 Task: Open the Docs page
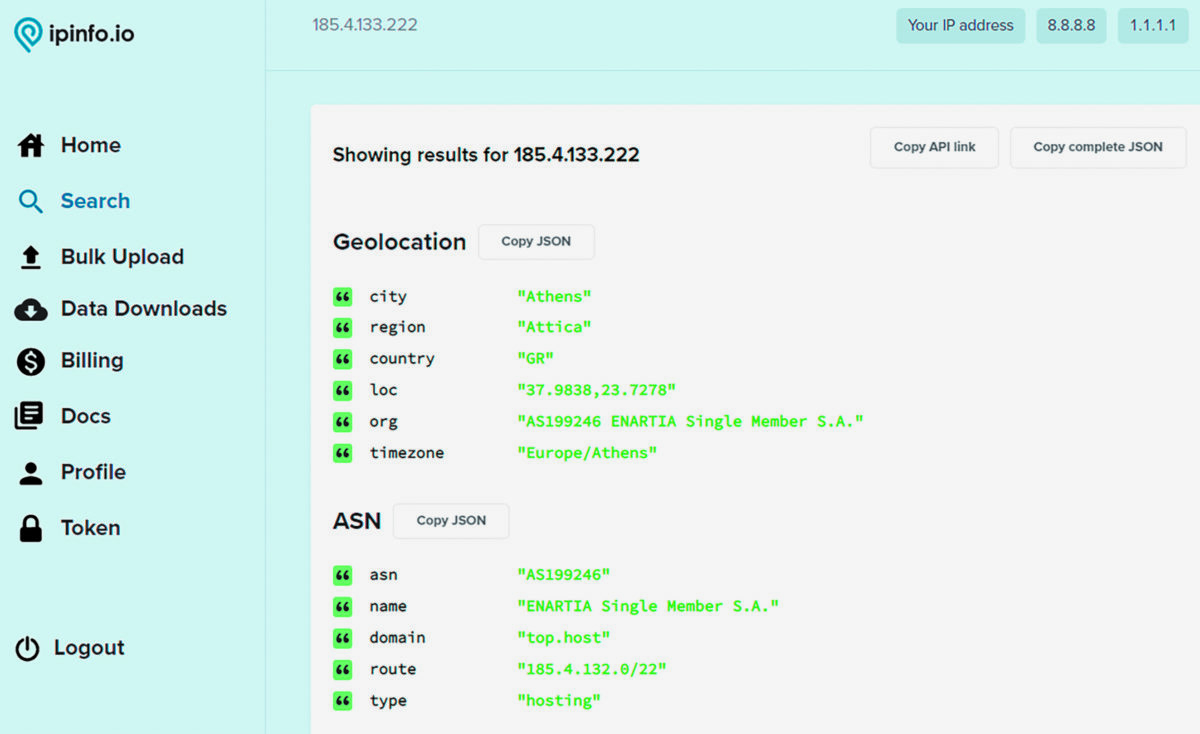pyautogui.click(x=86, y=416)
